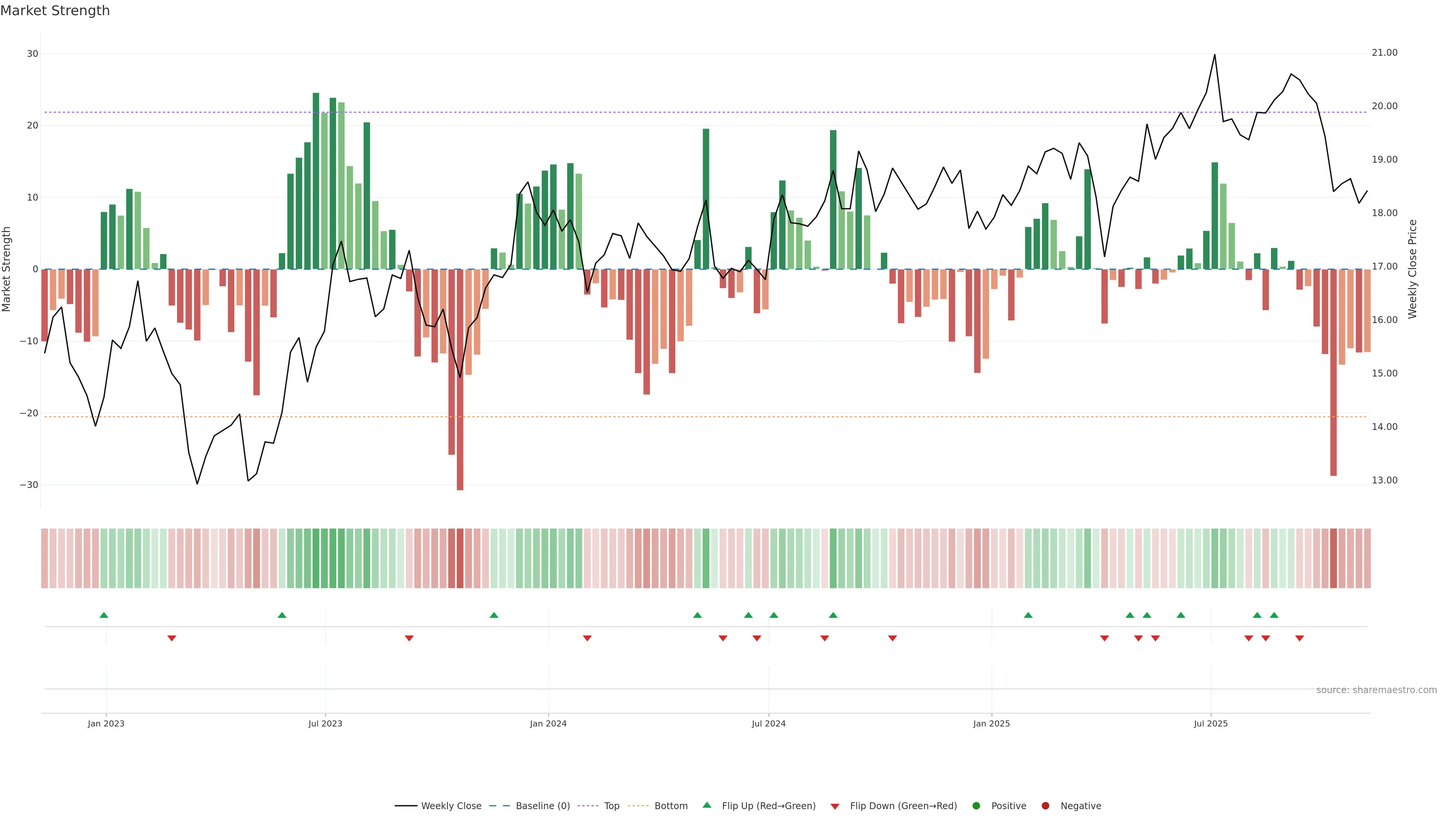The width and height of the screenshot is (1456, 819).
Task: Click the dark red Negative legend dot
Action: (1045, 805)
